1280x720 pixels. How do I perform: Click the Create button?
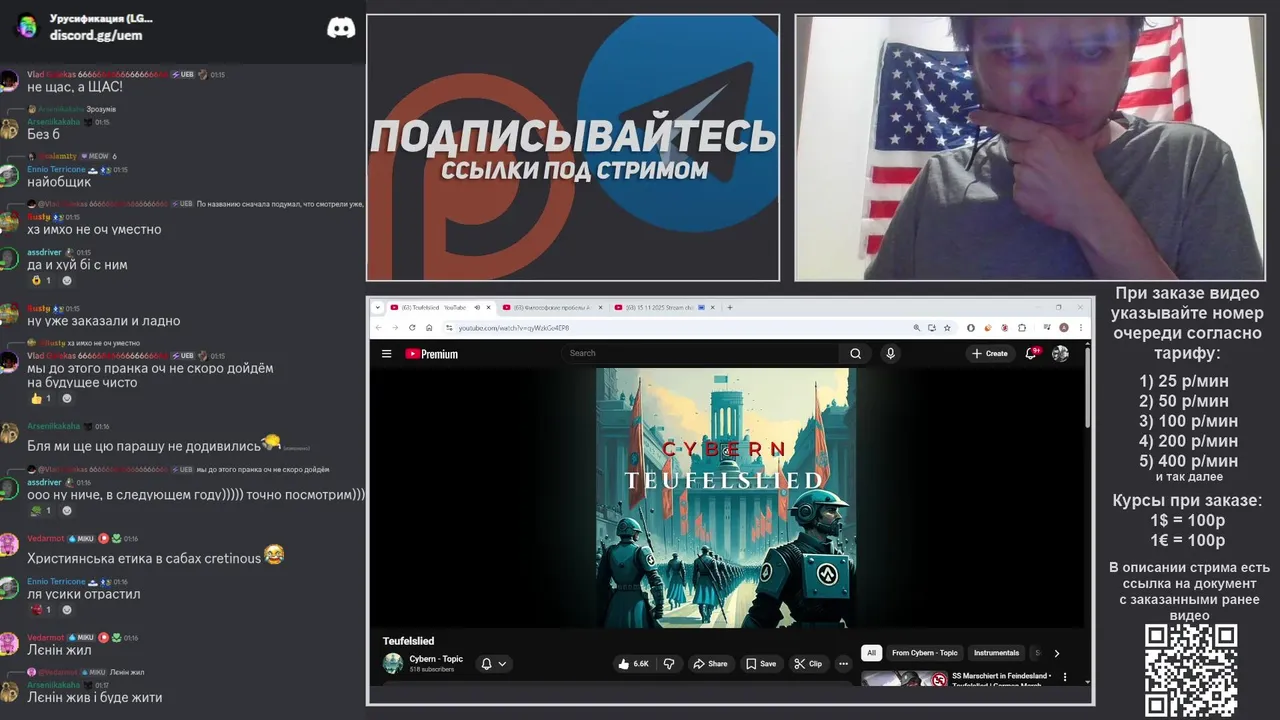coord(990,353)
